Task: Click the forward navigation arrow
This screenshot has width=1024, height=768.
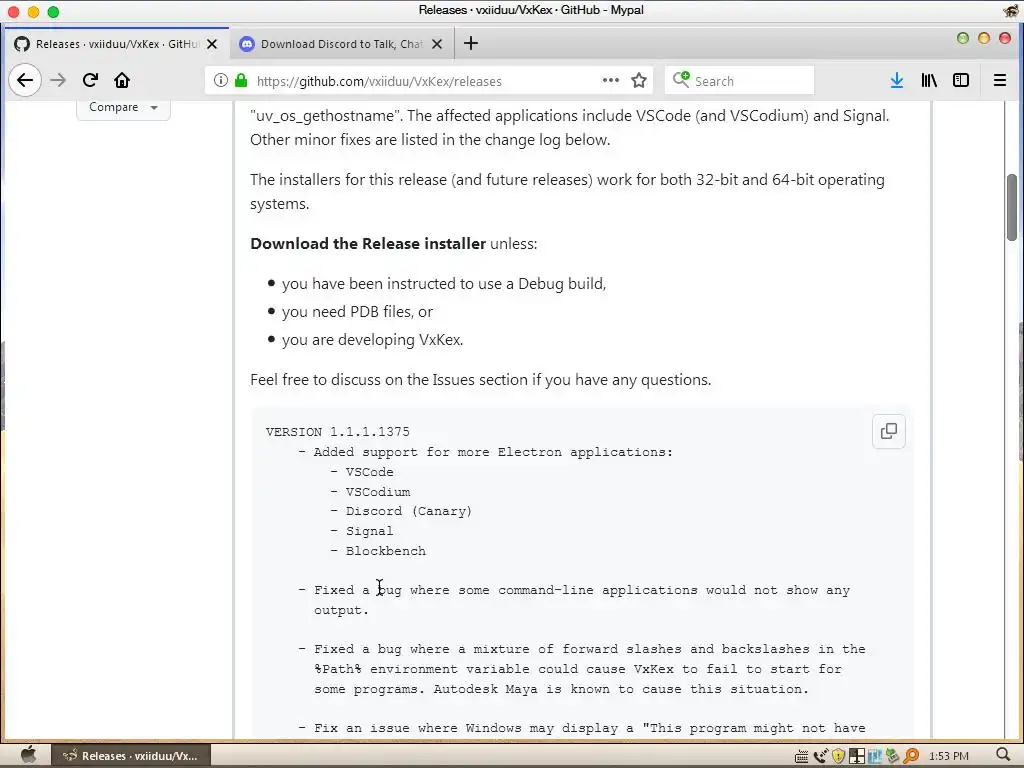Action: coord(58,80)
